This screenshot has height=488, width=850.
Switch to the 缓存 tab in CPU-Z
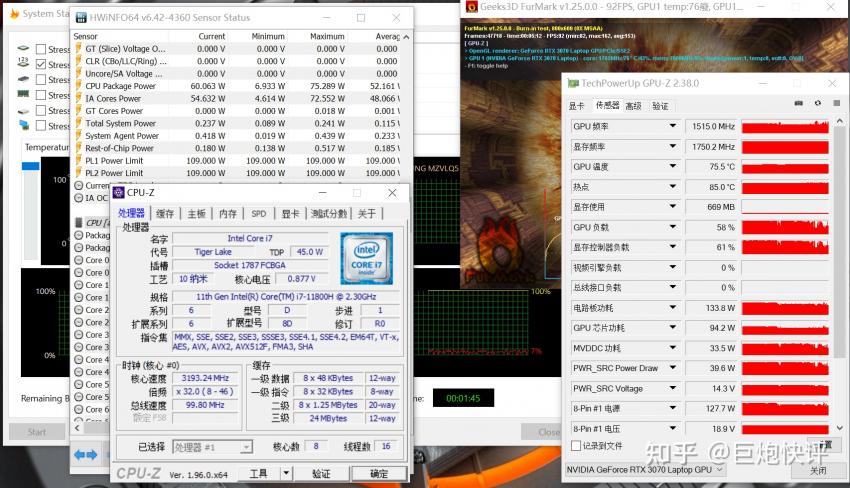coord(165,214)
